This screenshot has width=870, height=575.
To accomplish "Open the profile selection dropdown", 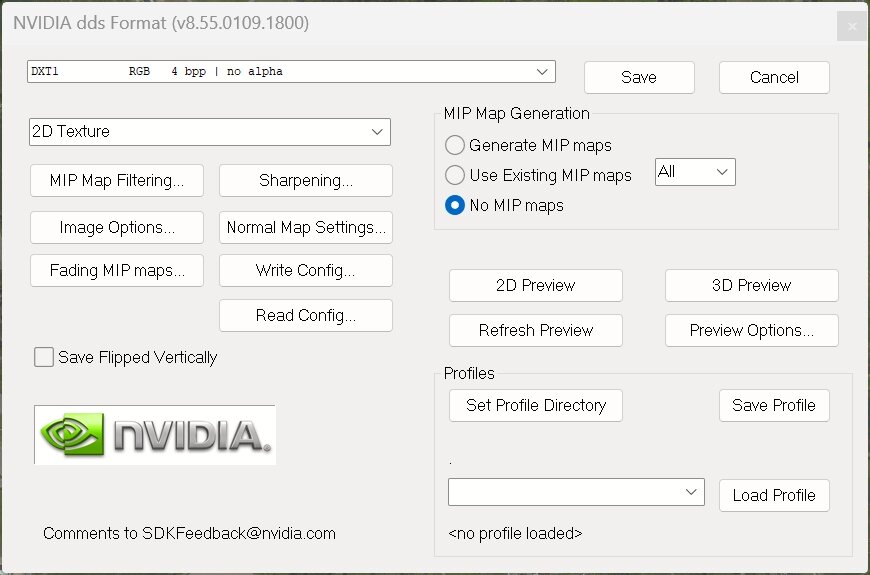I will (x=576, y=492).
